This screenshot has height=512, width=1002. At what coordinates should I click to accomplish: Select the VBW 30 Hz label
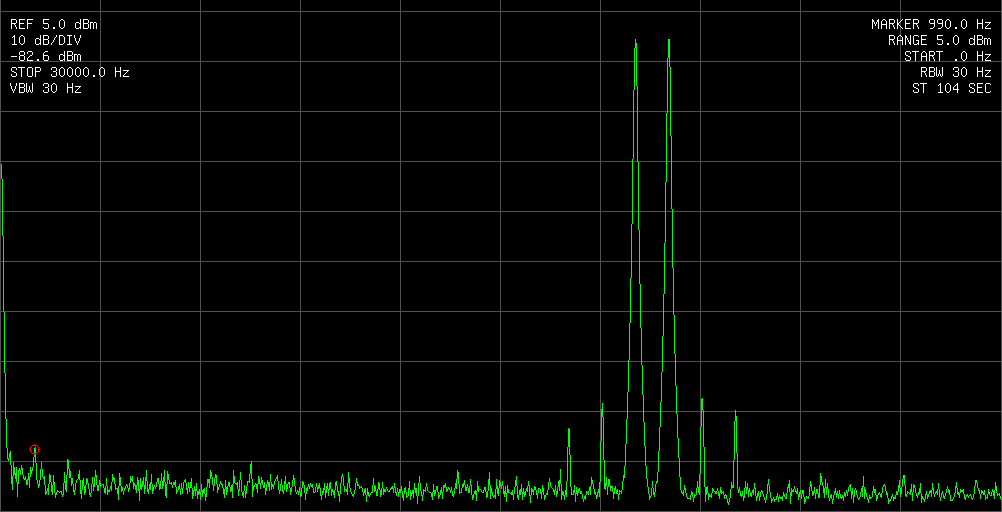coord(46,89)
